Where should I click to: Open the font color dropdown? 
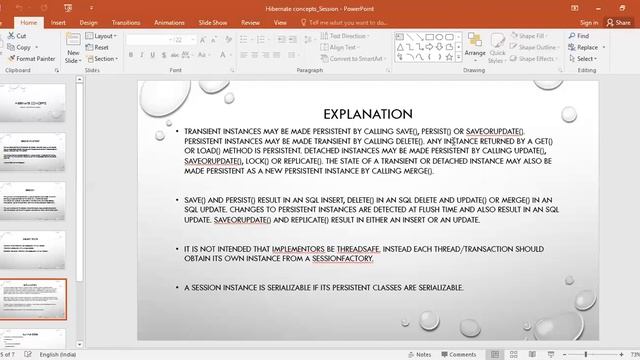(x=231, y=55)
